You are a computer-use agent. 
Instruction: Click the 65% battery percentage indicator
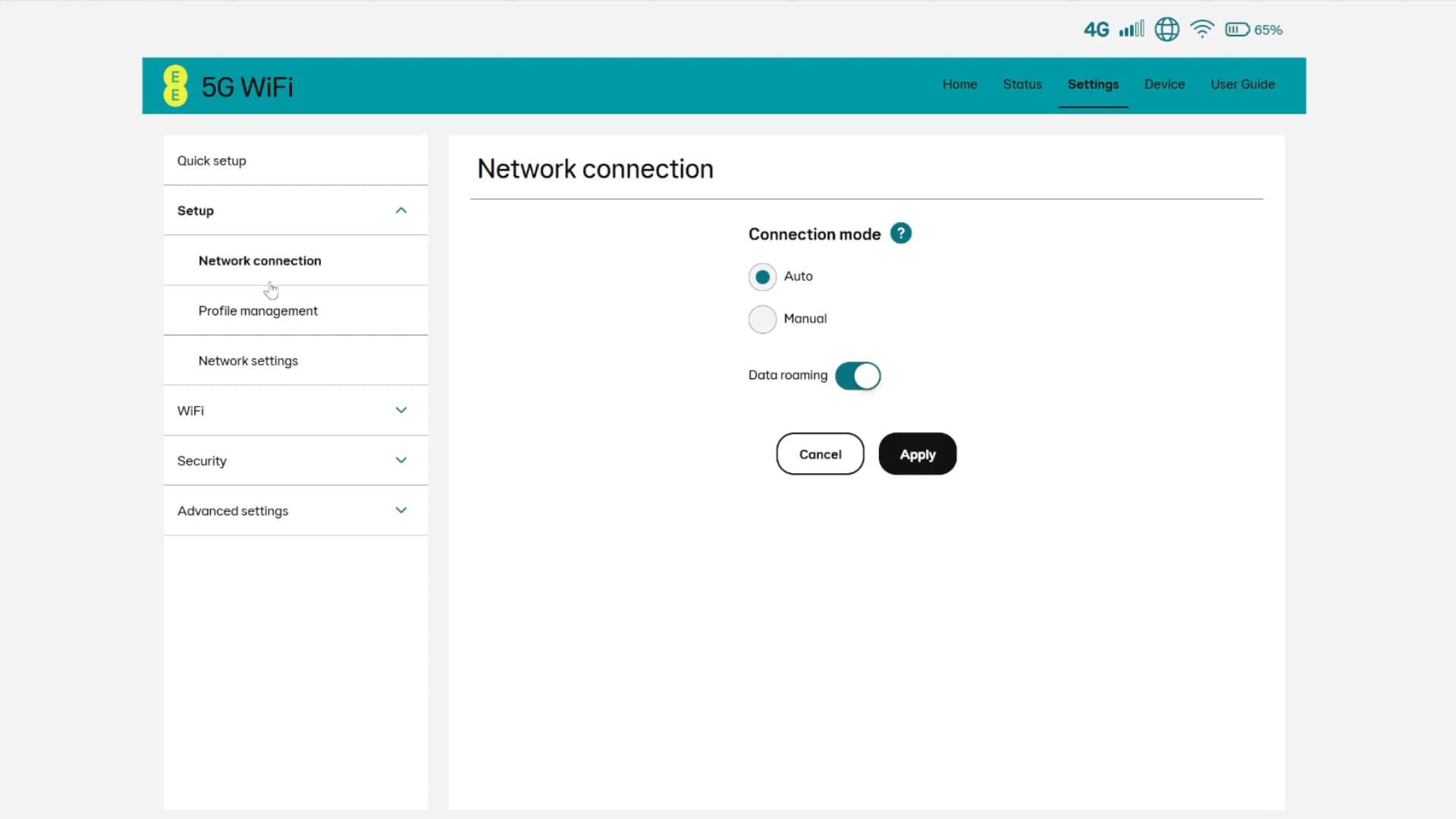1267,30
